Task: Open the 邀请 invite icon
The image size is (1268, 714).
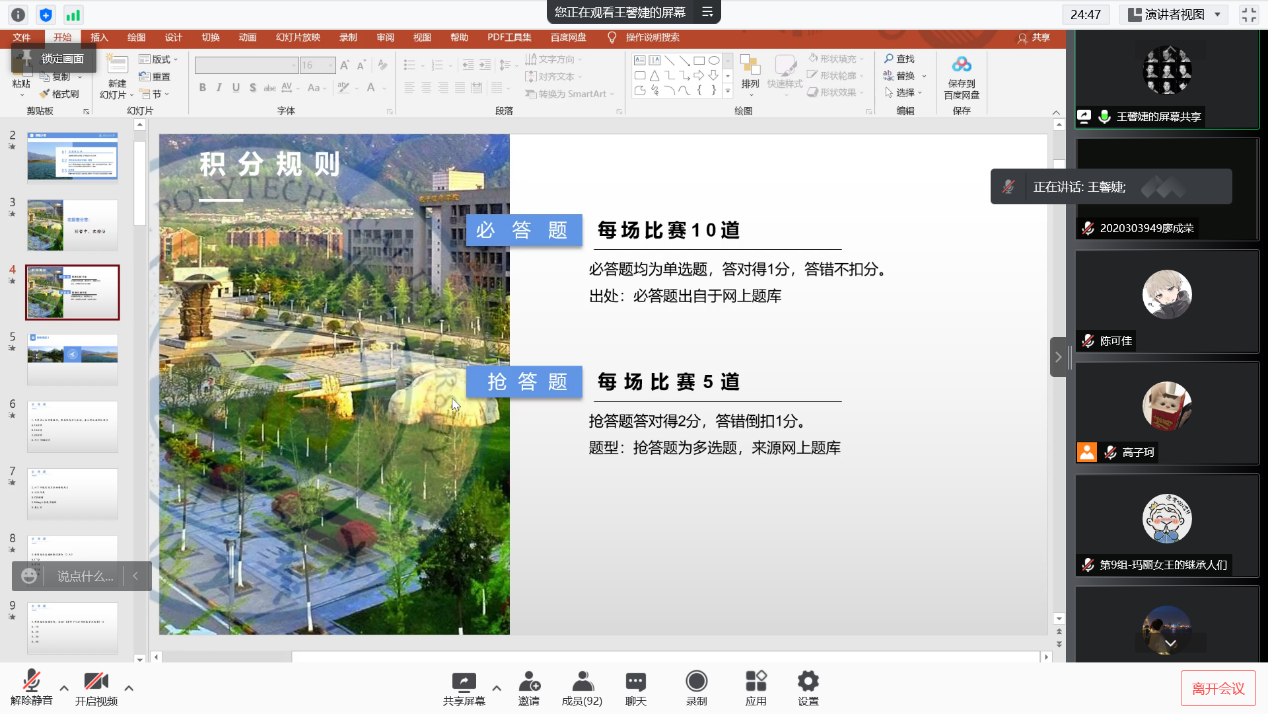Action: coord(529,688)
